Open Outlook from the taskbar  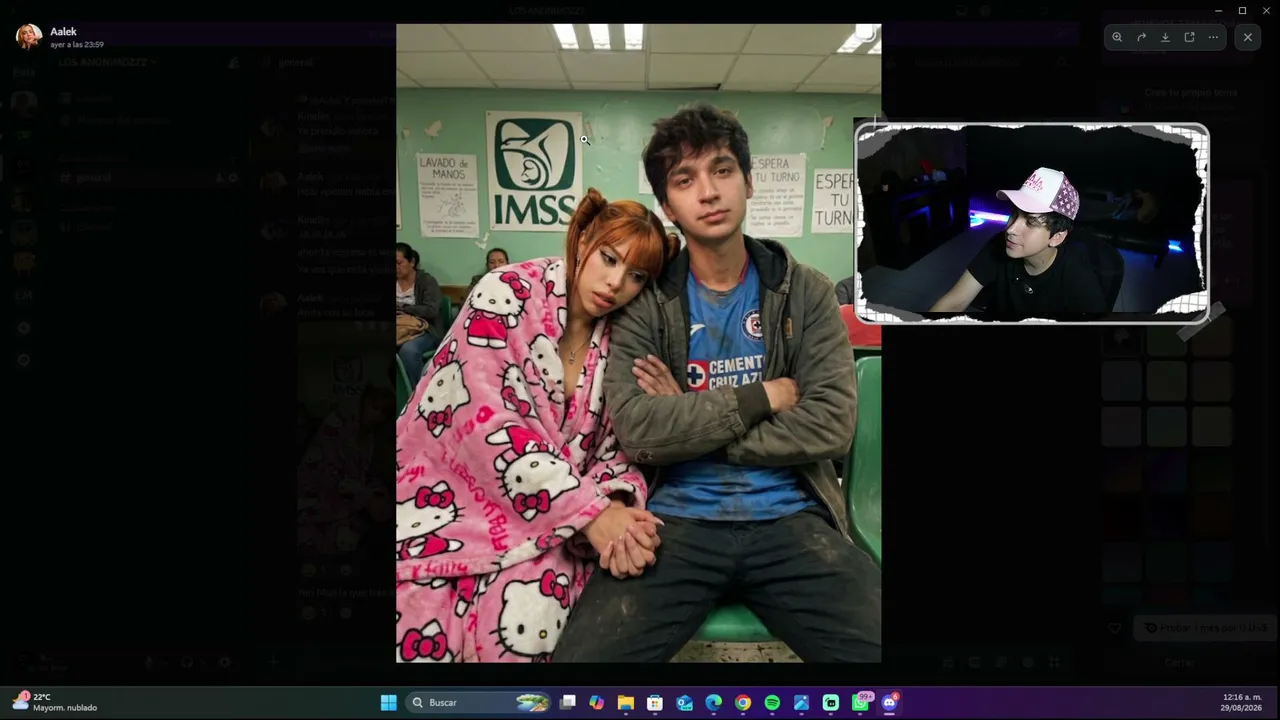[685, 703]
